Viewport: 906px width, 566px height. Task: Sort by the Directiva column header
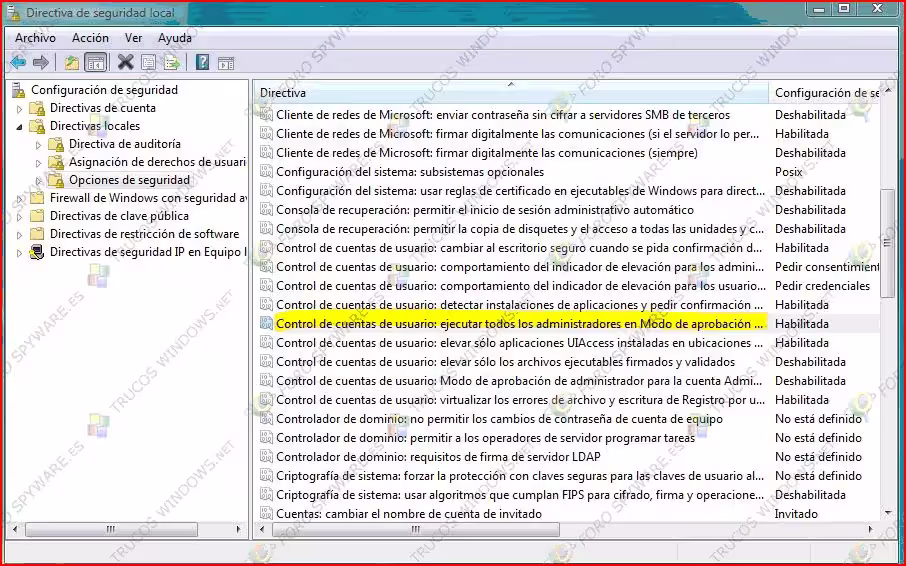click(511, 92)
